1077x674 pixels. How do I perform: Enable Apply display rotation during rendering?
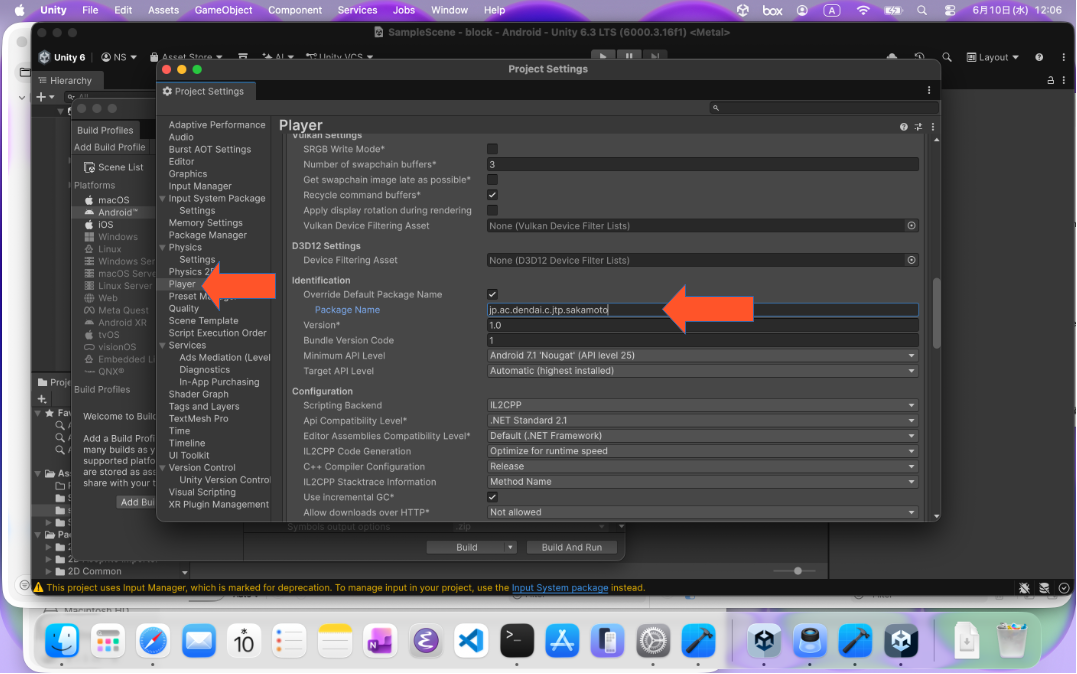[492, 210]
